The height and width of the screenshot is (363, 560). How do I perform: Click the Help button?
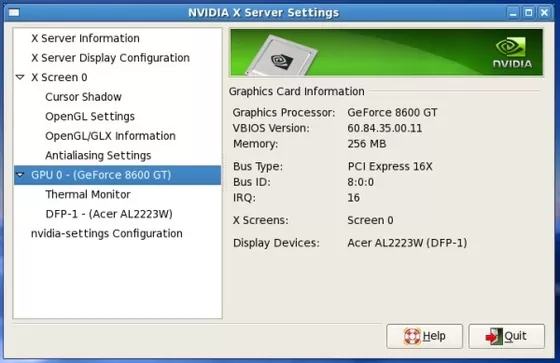pyautogui.click(x=424, y=336)
